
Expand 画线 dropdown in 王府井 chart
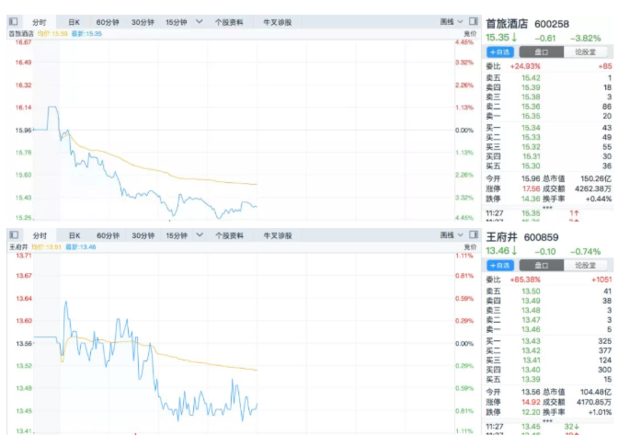click(452, 235)
